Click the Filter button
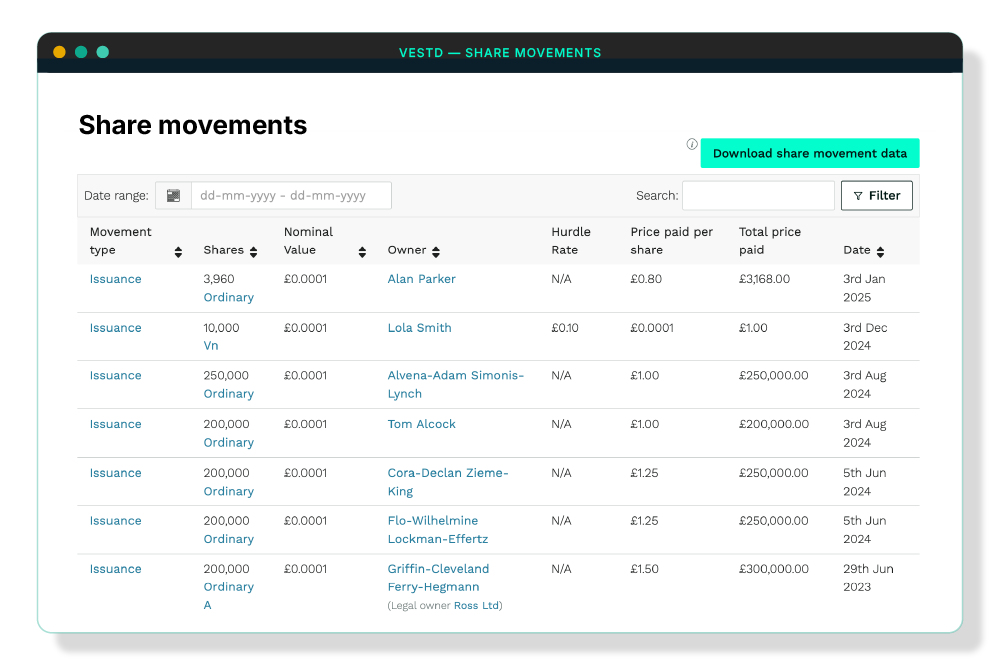Viewport: 1000px width, 666px height. tap(877, 196)
